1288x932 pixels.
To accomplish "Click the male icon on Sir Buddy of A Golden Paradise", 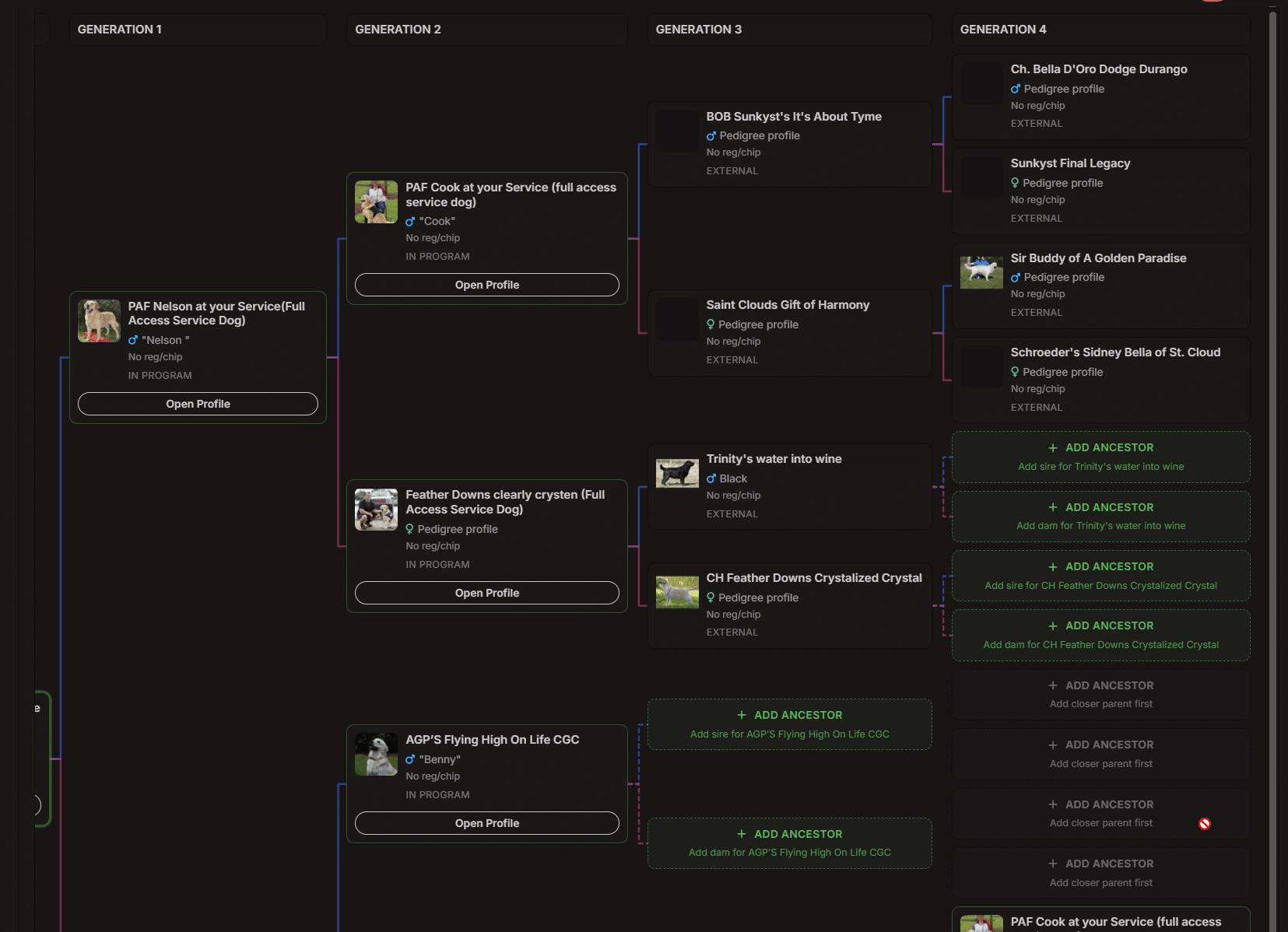I will tap(1015, 277).
